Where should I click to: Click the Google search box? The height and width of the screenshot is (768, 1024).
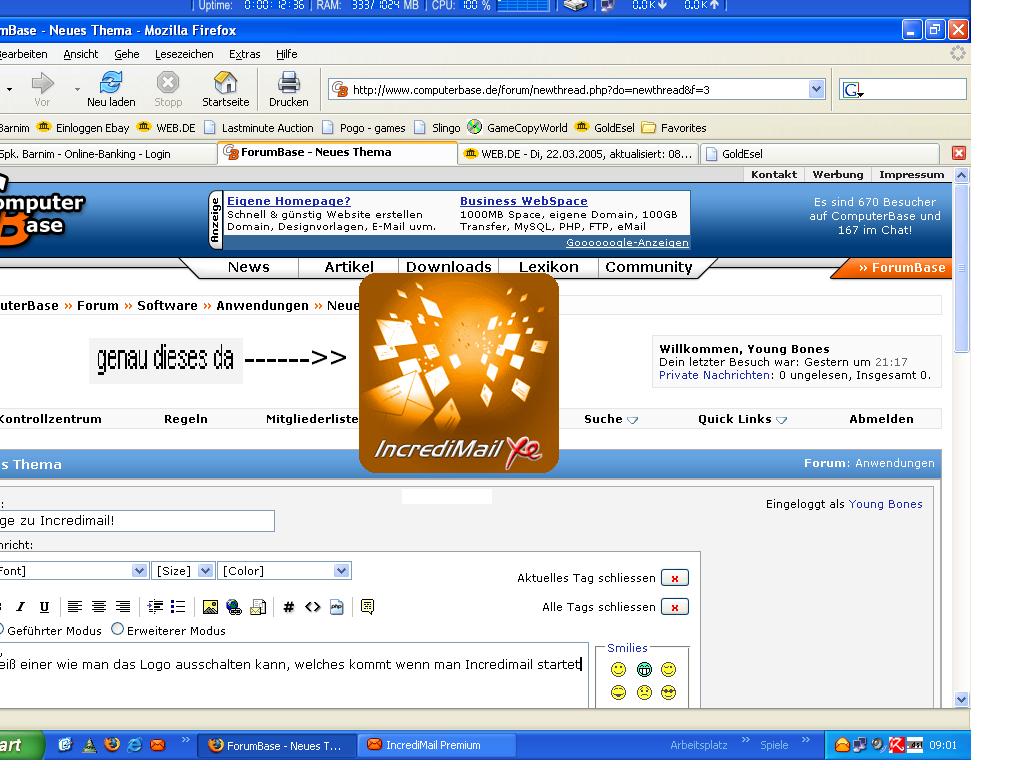[x=903, y=89]
